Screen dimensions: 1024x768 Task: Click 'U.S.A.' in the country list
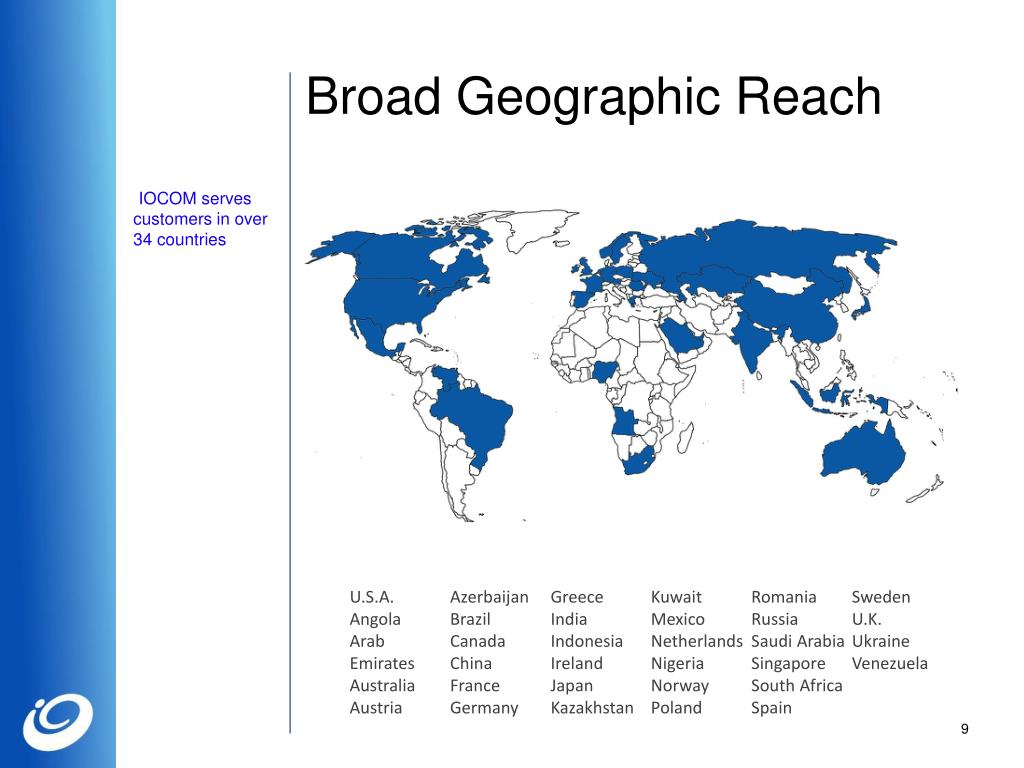[372, 597]
